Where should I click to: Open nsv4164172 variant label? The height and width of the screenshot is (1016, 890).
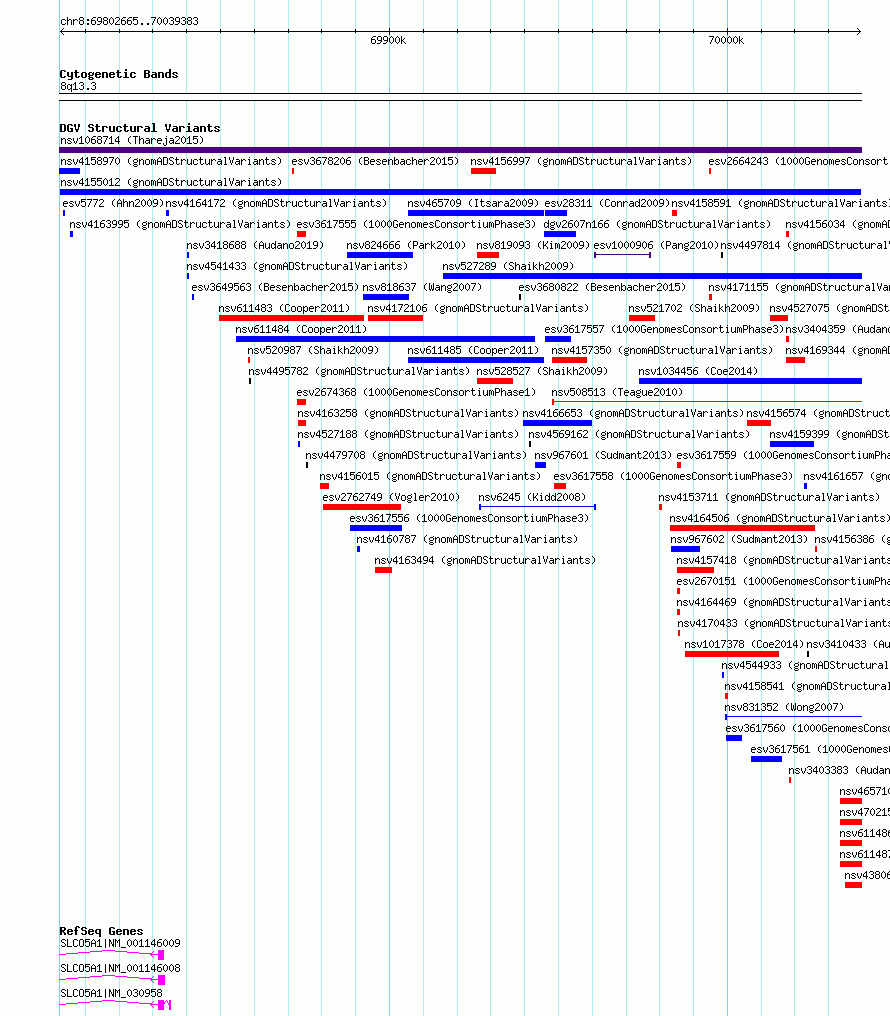click(x=276, y=203)
